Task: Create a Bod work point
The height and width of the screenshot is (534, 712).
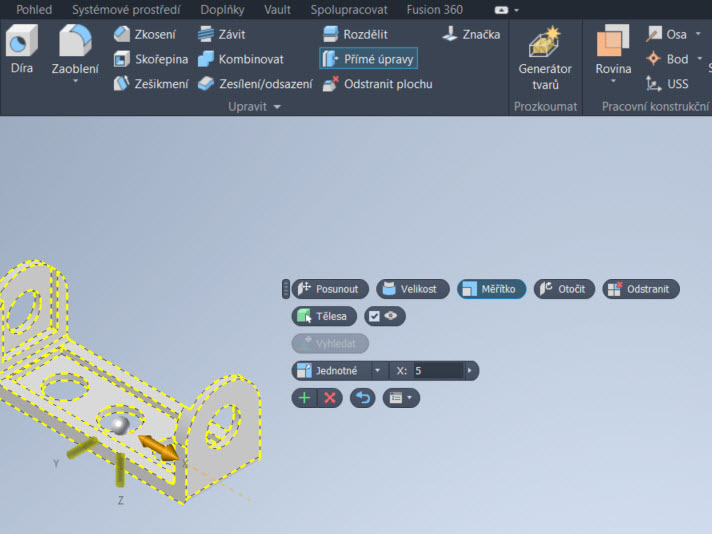Action: tap(667, 59)
